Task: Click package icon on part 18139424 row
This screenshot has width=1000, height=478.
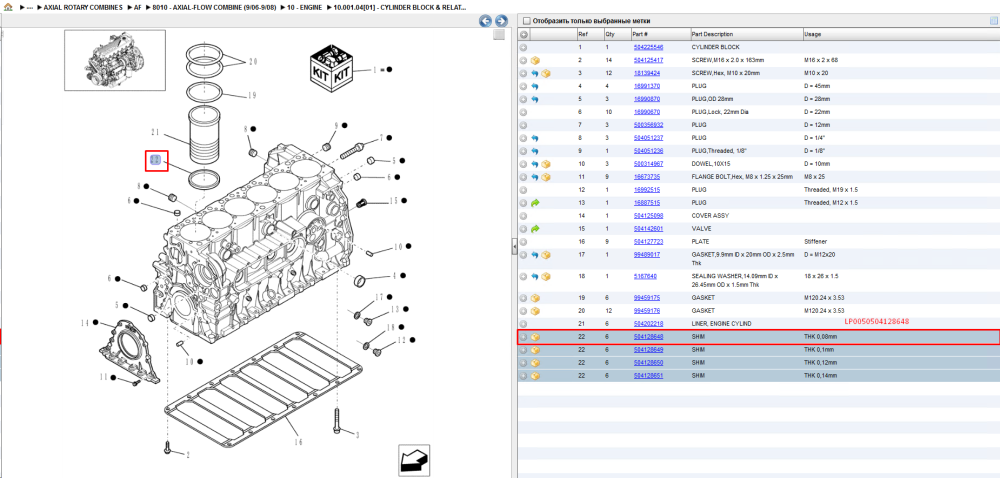Action: (x=545, y=73)
